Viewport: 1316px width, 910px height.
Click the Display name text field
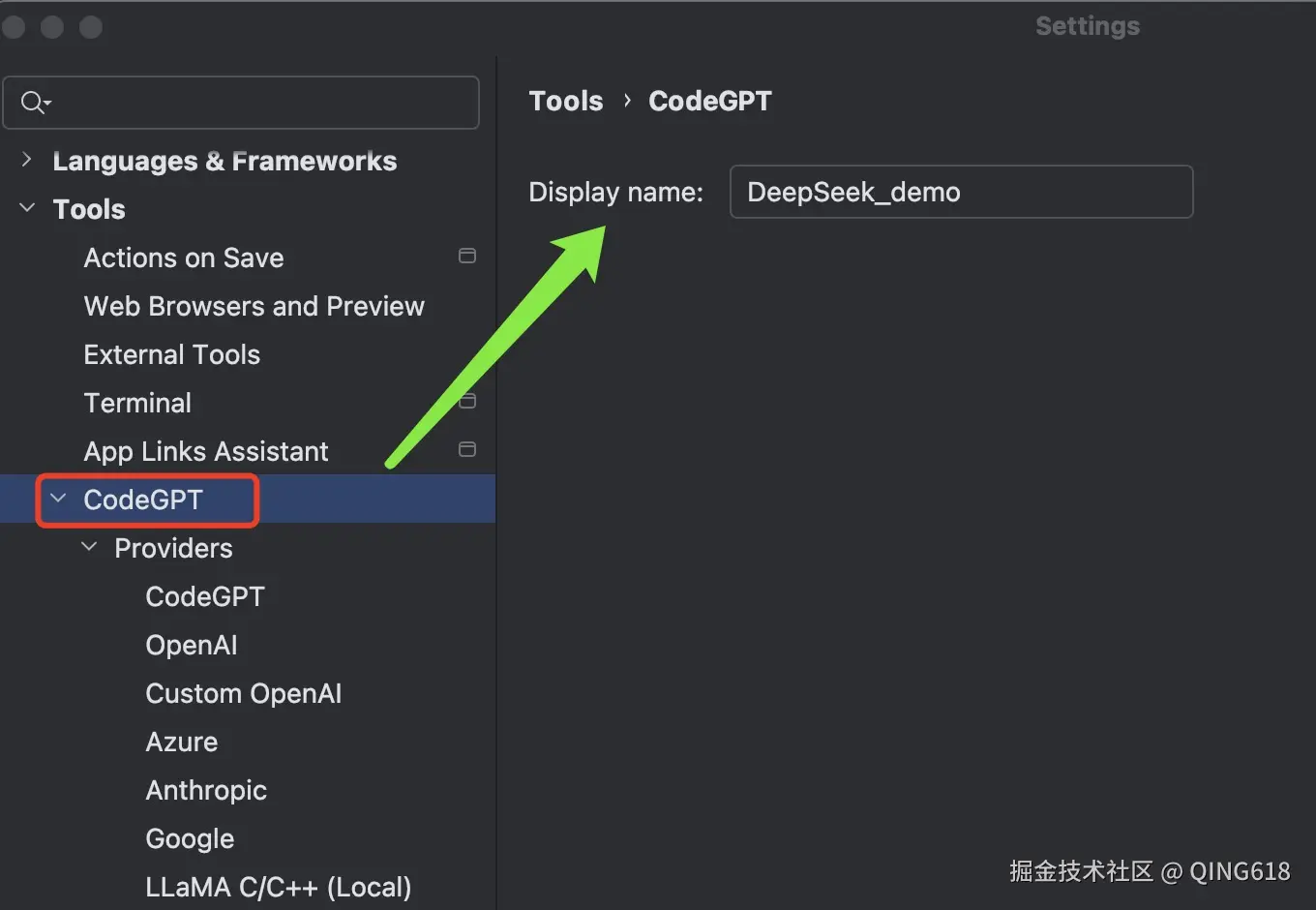pos(960,192)
